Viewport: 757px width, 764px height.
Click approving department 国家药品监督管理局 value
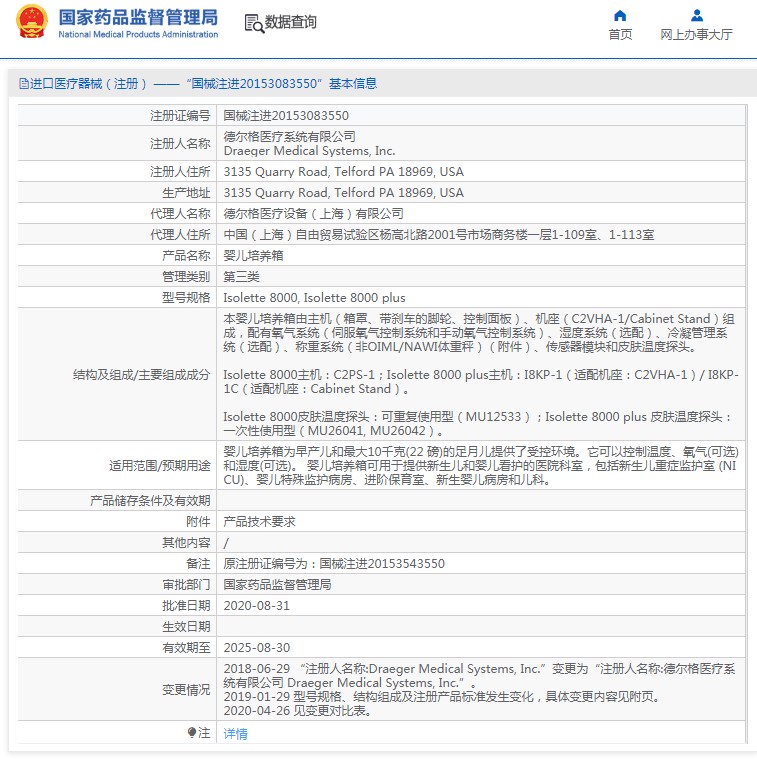(277, 584)
